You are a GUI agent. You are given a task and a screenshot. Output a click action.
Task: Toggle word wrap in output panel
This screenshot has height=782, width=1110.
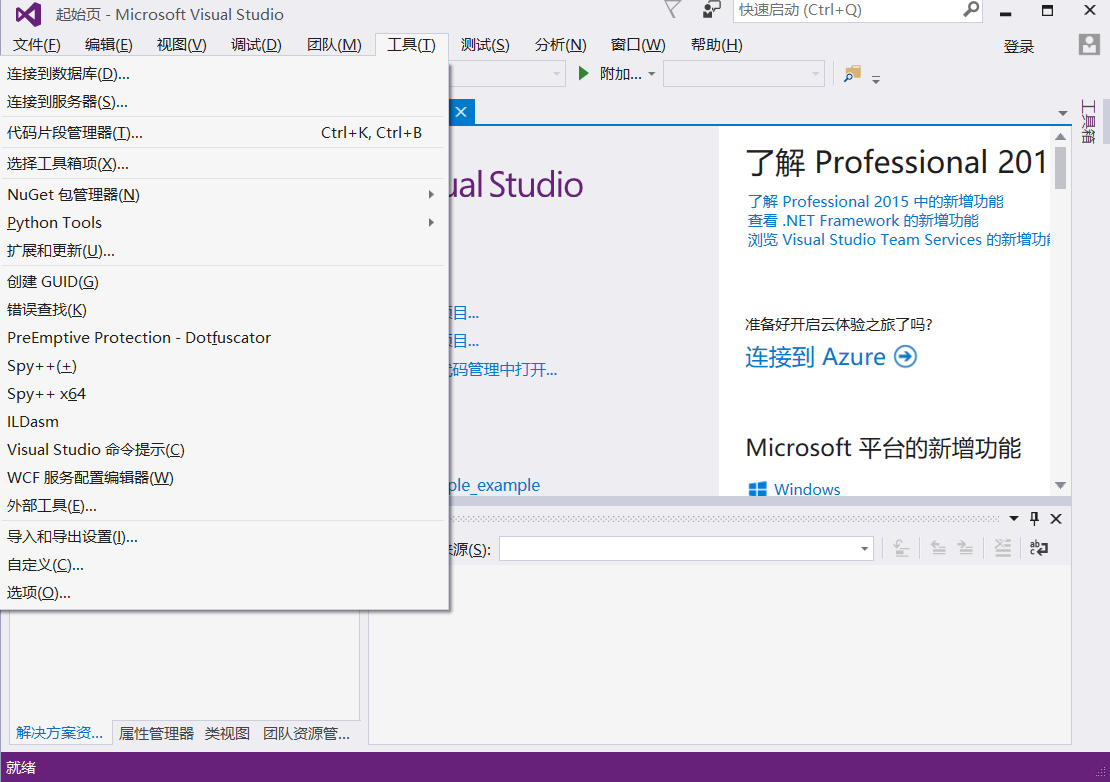click(1039, 548)
